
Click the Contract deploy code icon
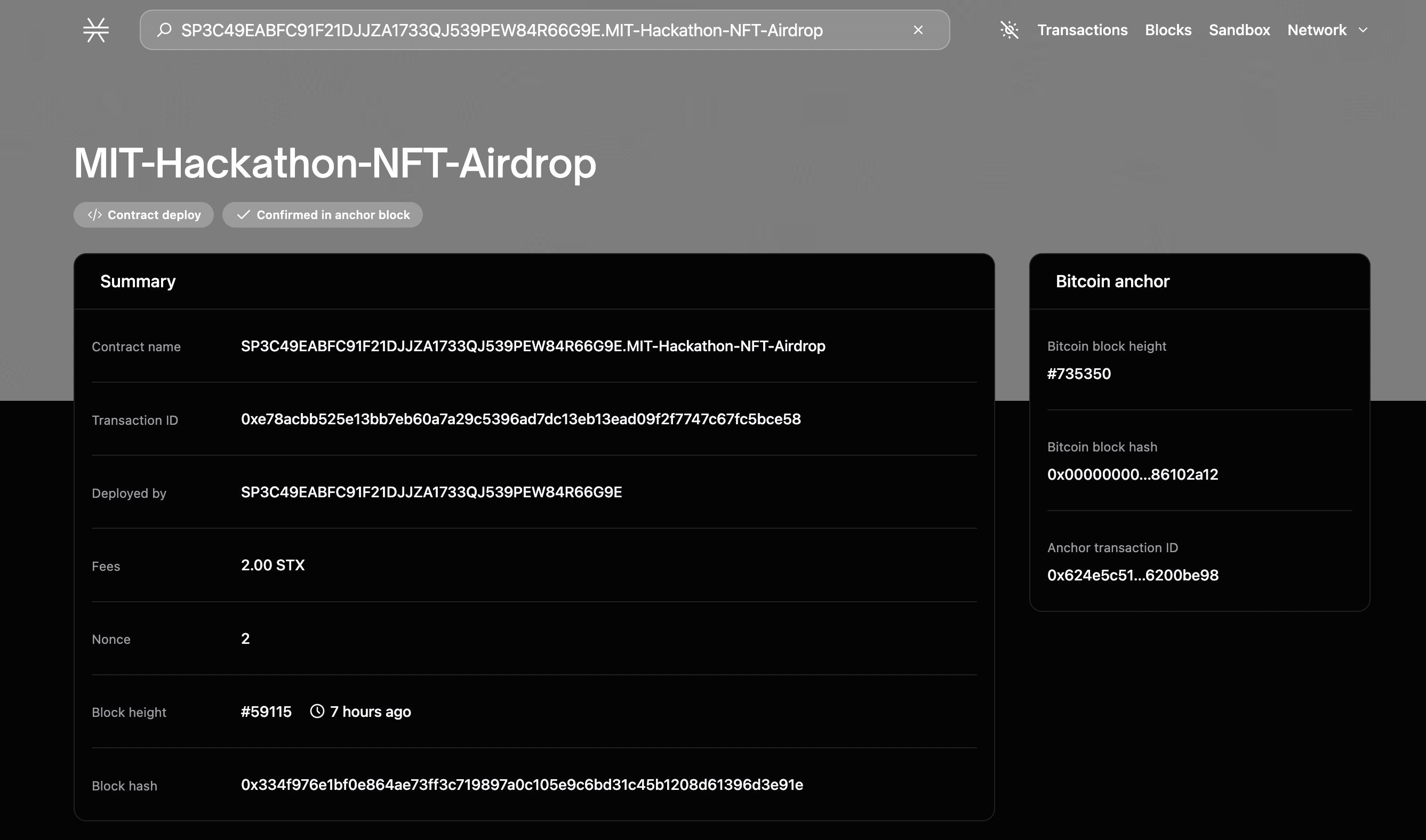pyautogui.click(x=94, y=215)
